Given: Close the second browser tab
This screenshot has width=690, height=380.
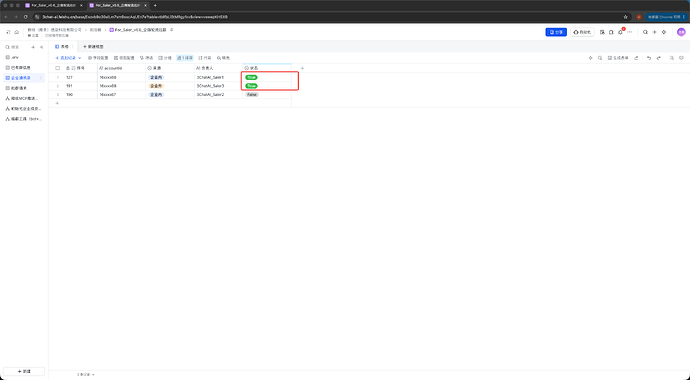Looking at the screenshot, I should 145,5.
